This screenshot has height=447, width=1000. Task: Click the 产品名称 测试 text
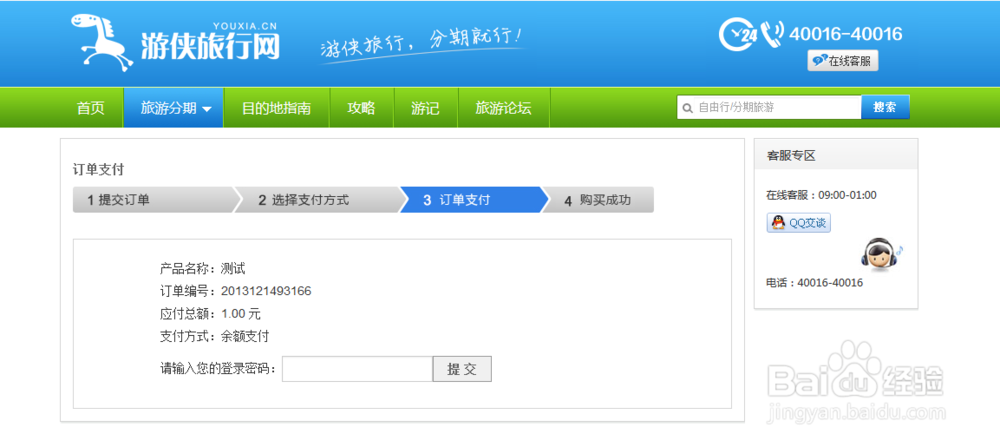tap(202, 269)
